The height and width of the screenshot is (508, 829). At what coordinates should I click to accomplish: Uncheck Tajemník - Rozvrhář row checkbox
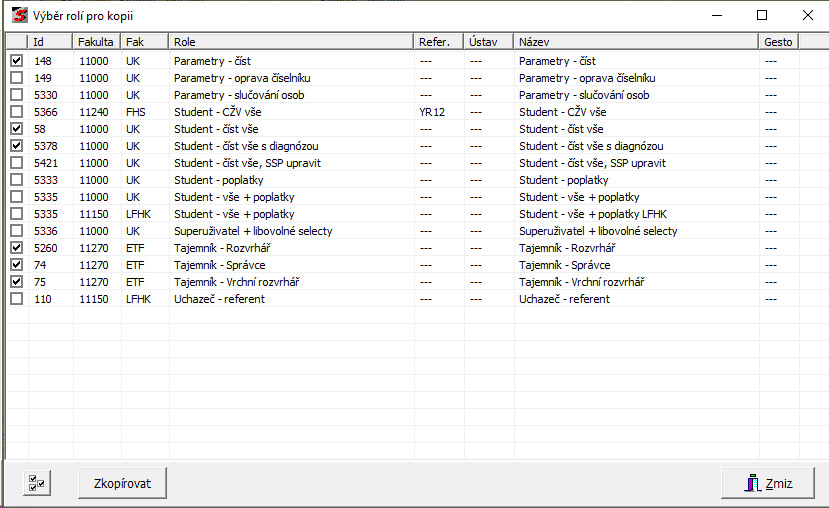click(16, 248)
